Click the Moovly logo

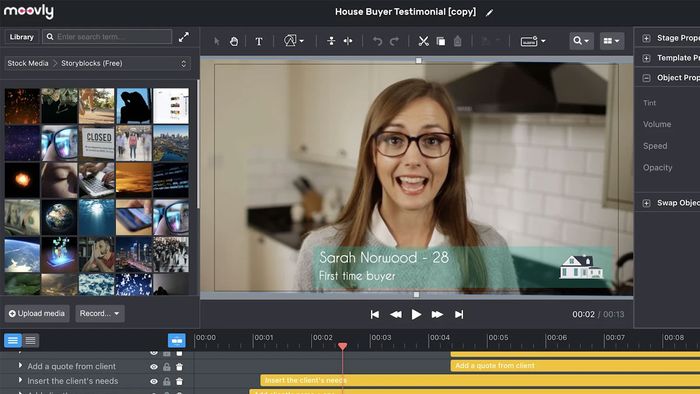[29, 12]
